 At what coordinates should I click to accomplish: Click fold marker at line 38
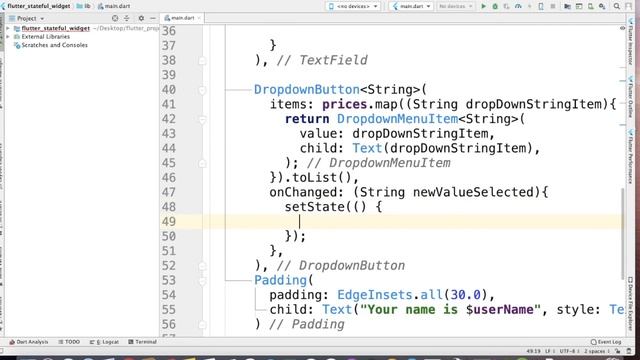click(202, 60)
